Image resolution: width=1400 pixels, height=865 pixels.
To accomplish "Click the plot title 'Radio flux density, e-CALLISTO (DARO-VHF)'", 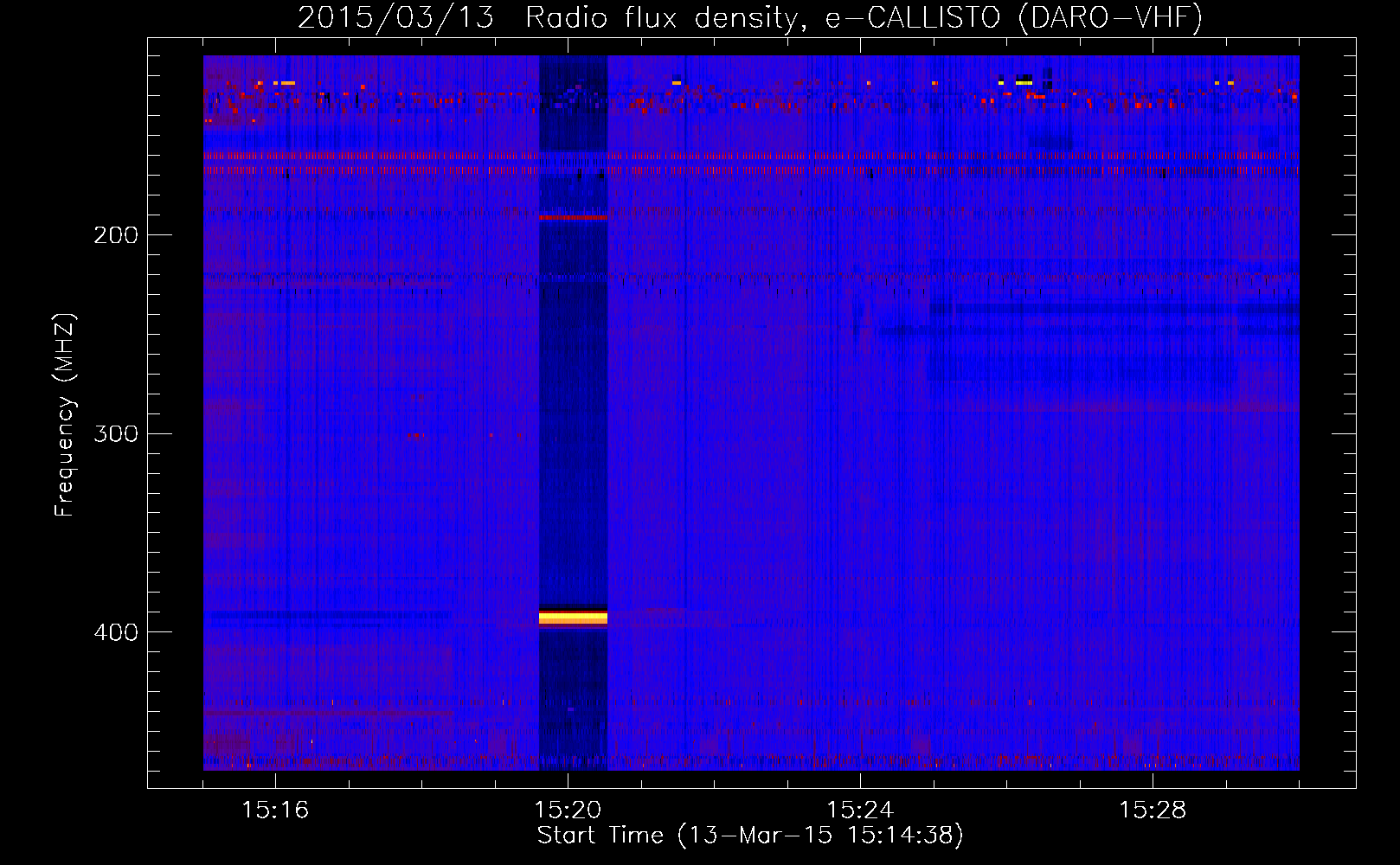I will [x=864, y=18].
